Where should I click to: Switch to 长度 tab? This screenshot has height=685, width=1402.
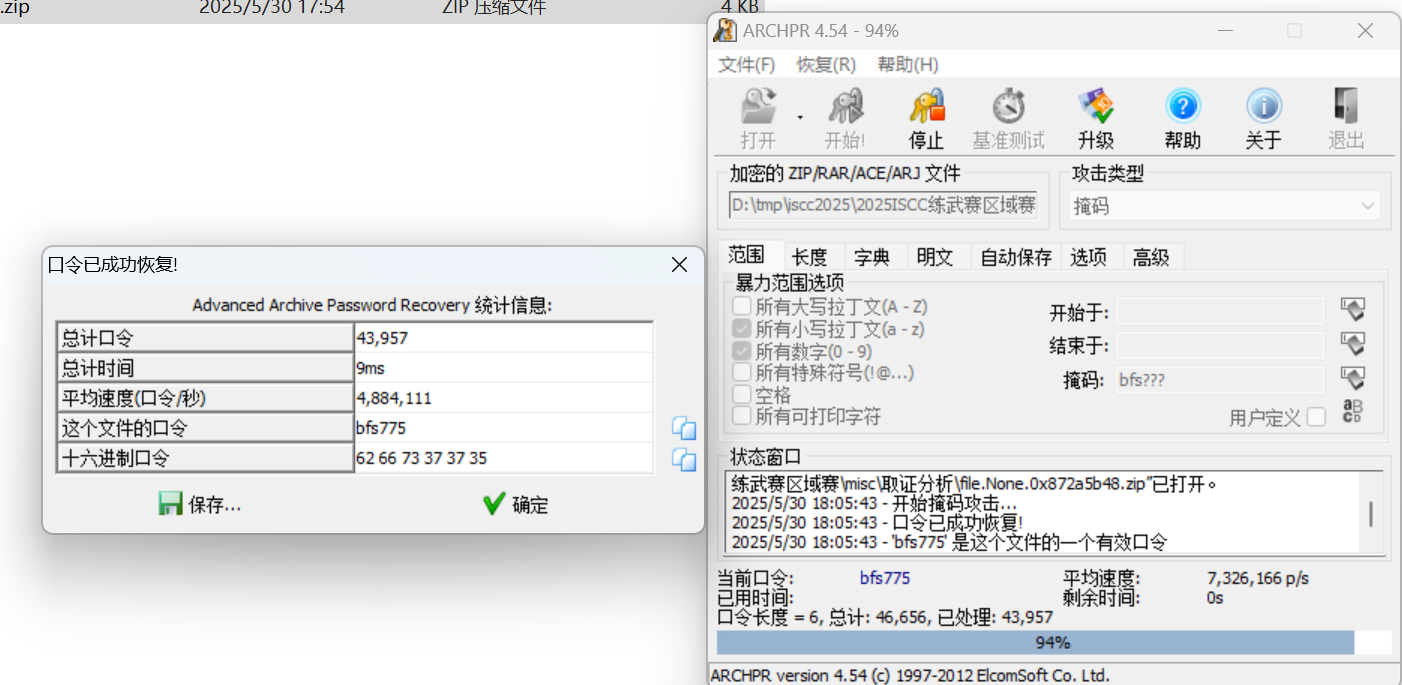810,257
